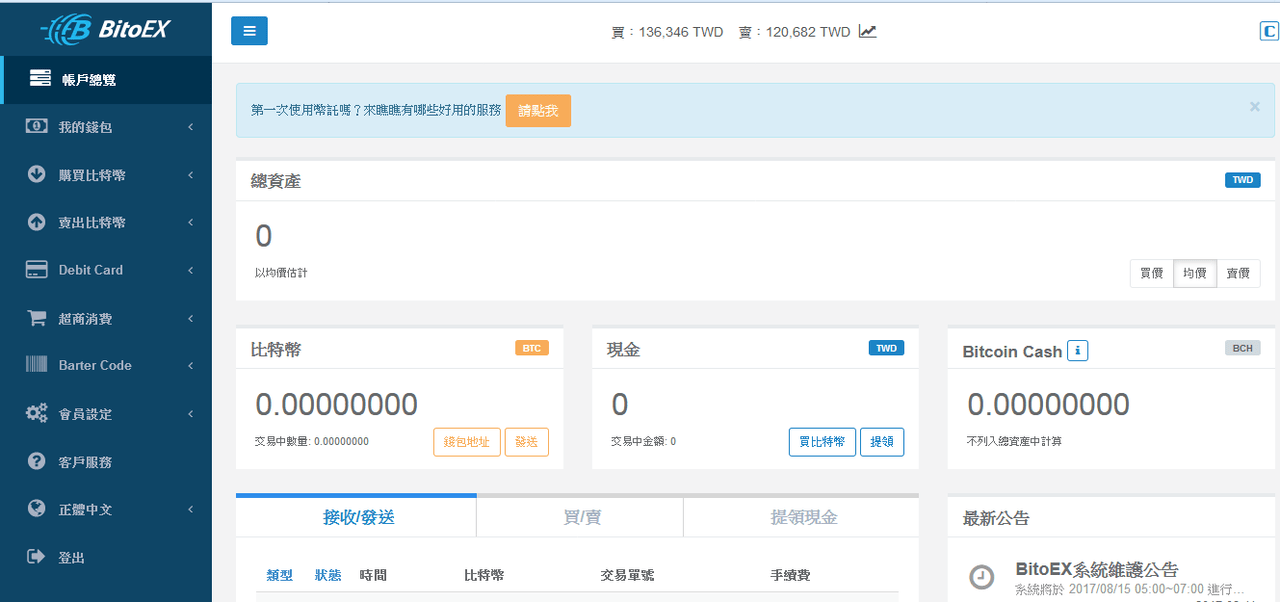
Task: Sort by the 類型 column header
Action: pos(279,575)
